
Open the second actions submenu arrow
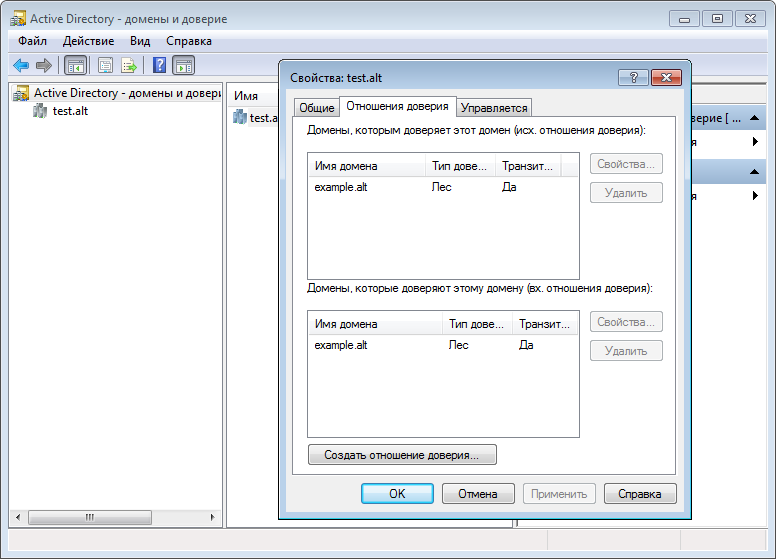click(755, 195)
